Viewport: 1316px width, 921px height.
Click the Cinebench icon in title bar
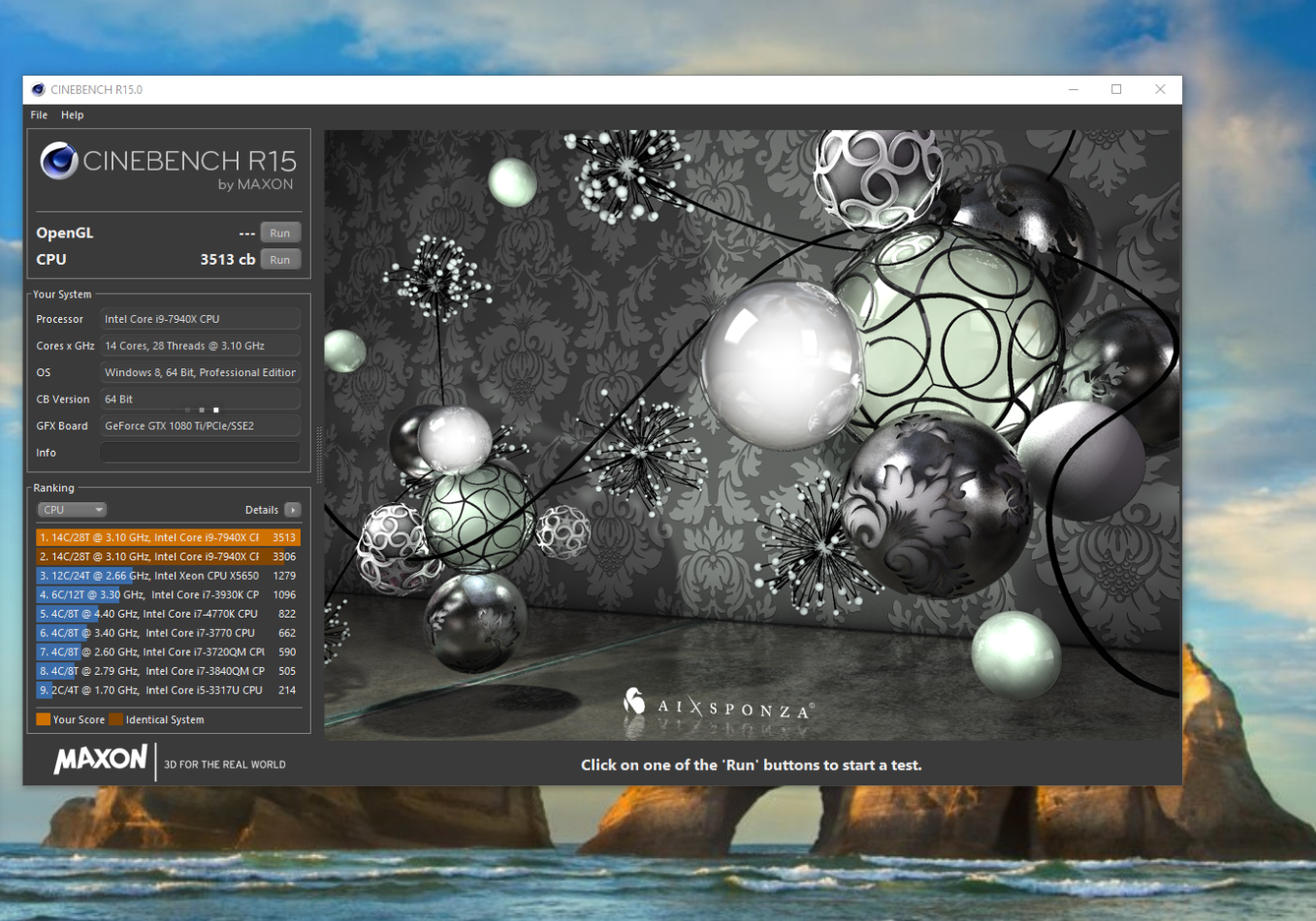tap(38, 89)
